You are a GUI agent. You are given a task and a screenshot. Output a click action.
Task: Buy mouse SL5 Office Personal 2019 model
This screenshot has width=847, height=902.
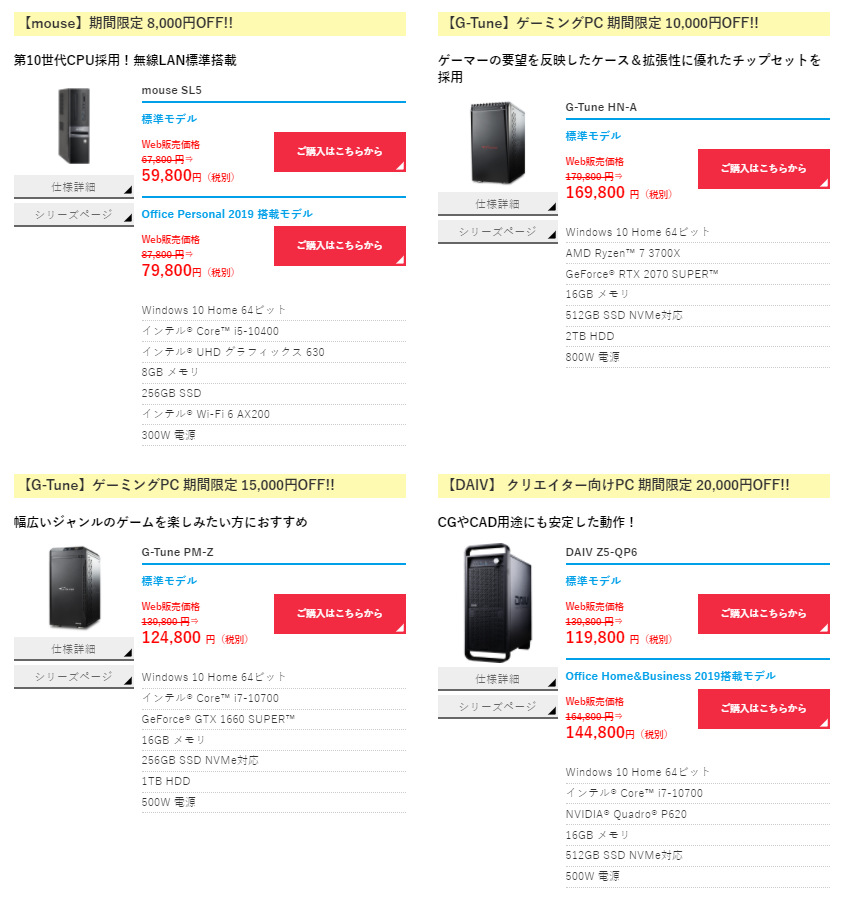(339, 246)
